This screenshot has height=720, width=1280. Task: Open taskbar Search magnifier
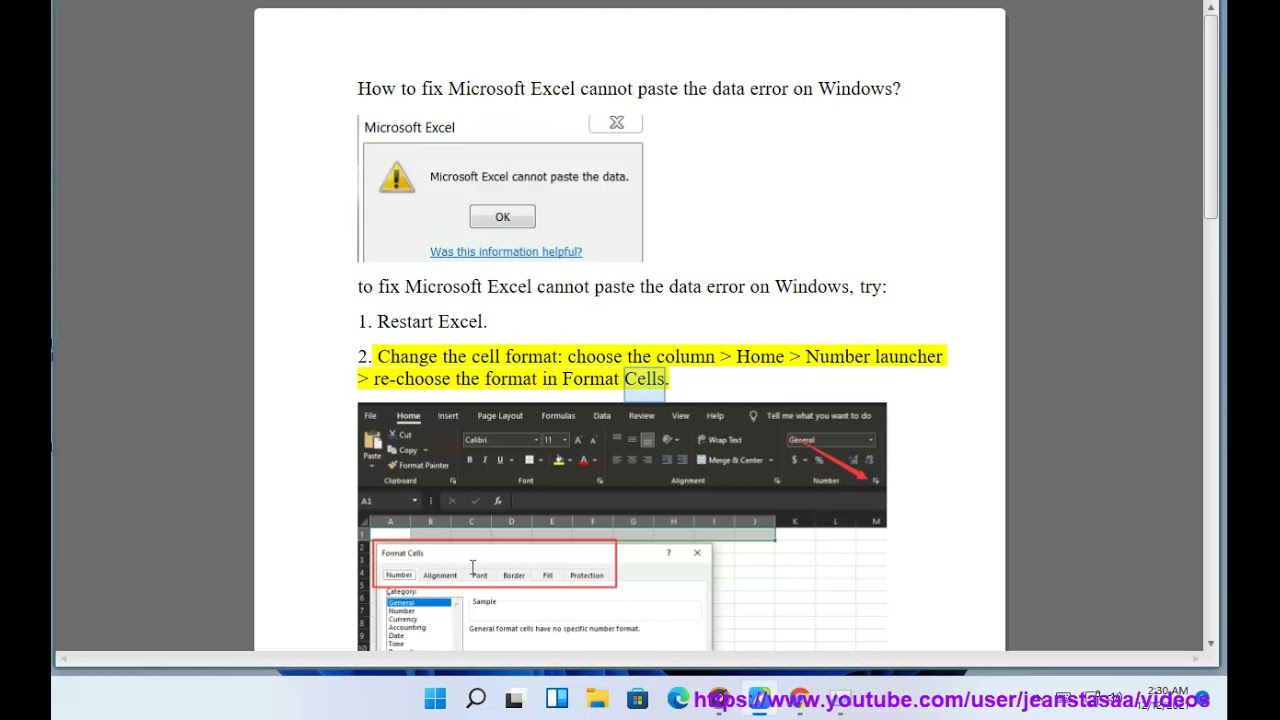tap(476, 699)
